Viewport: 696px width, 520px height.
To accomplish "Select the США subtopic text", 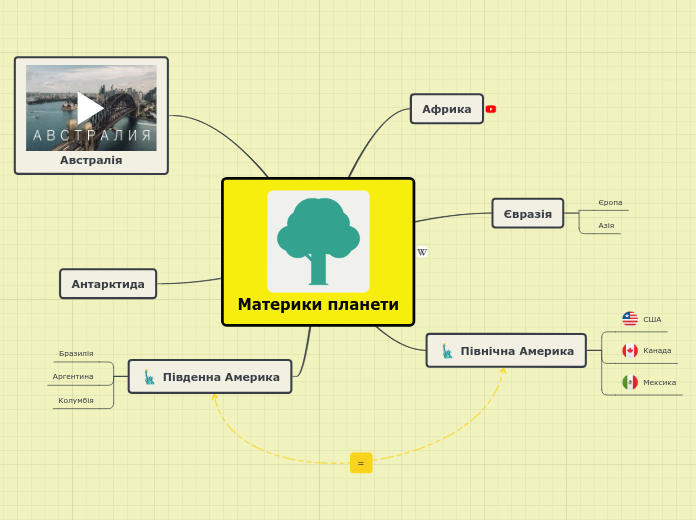I will click(x=652, y=319).
